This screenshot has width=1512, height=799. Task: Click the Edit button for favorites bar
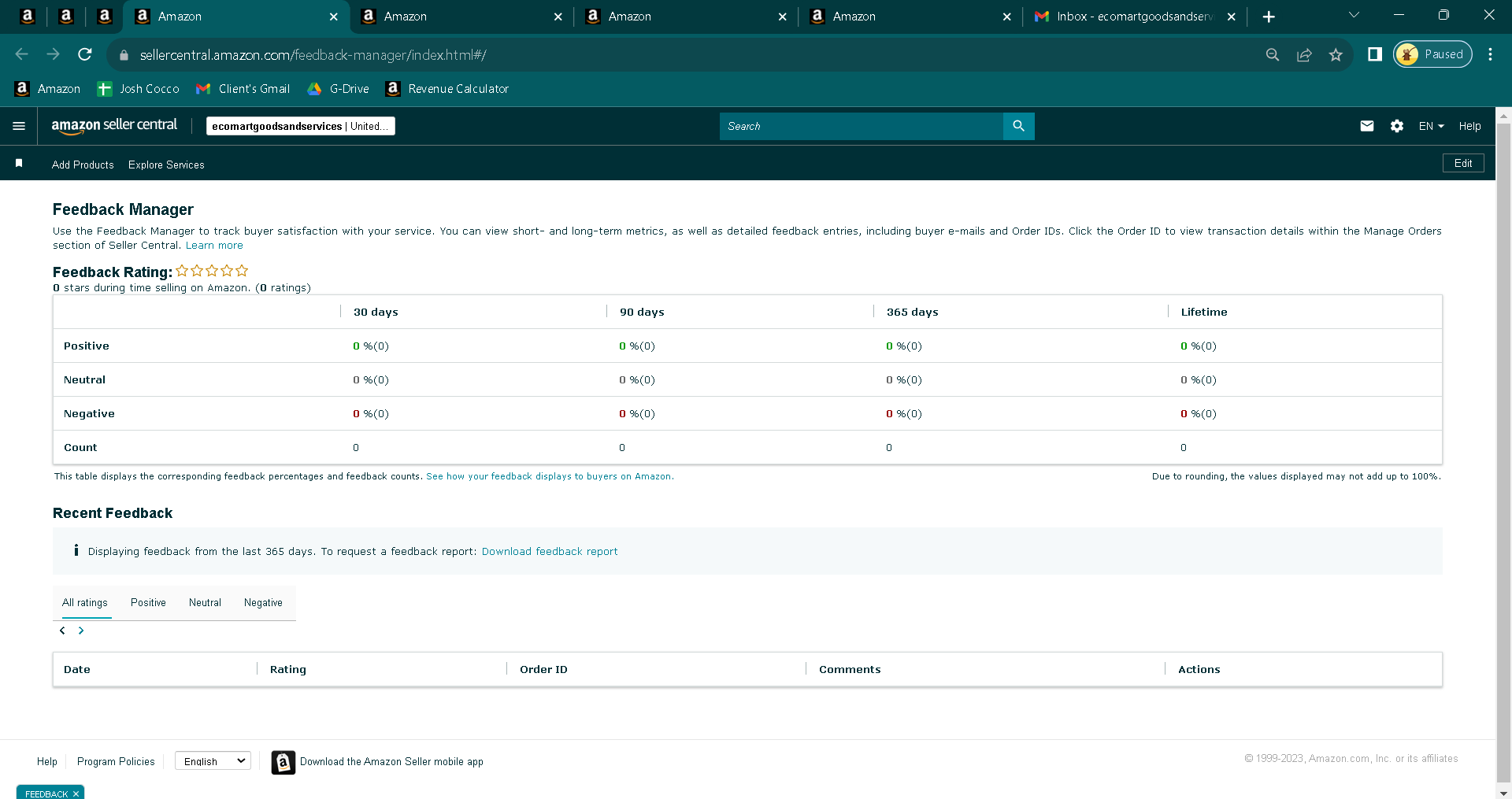click(x=1463, y=163)
